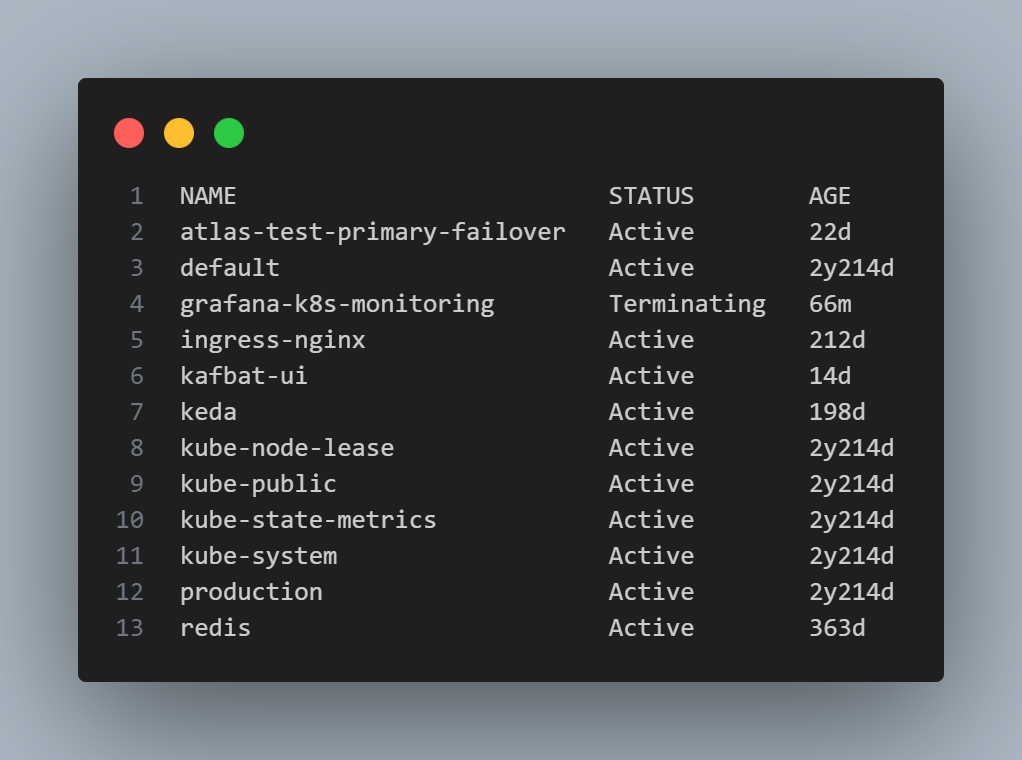Click the redis namespace name
This screenshot has width=1022, height=760.
215,628
